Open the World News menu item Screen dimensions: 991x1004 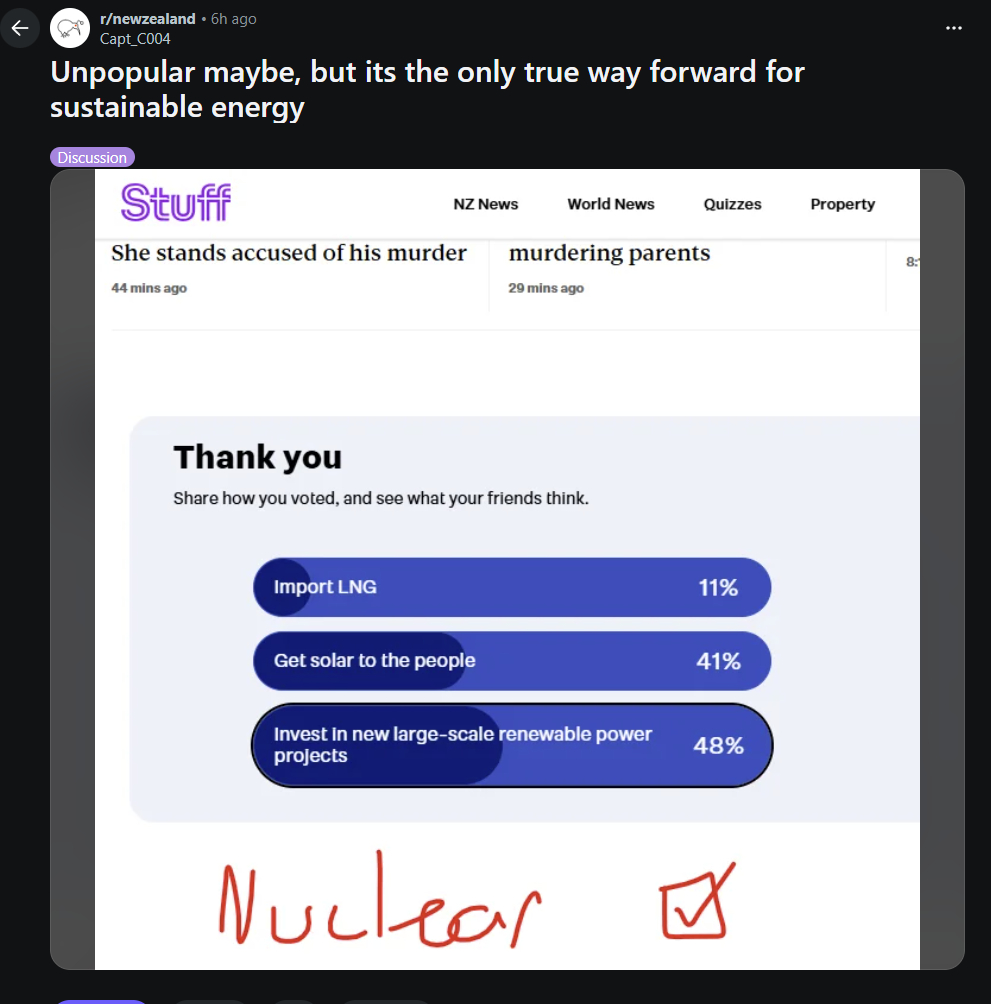[x=611, y=204]
